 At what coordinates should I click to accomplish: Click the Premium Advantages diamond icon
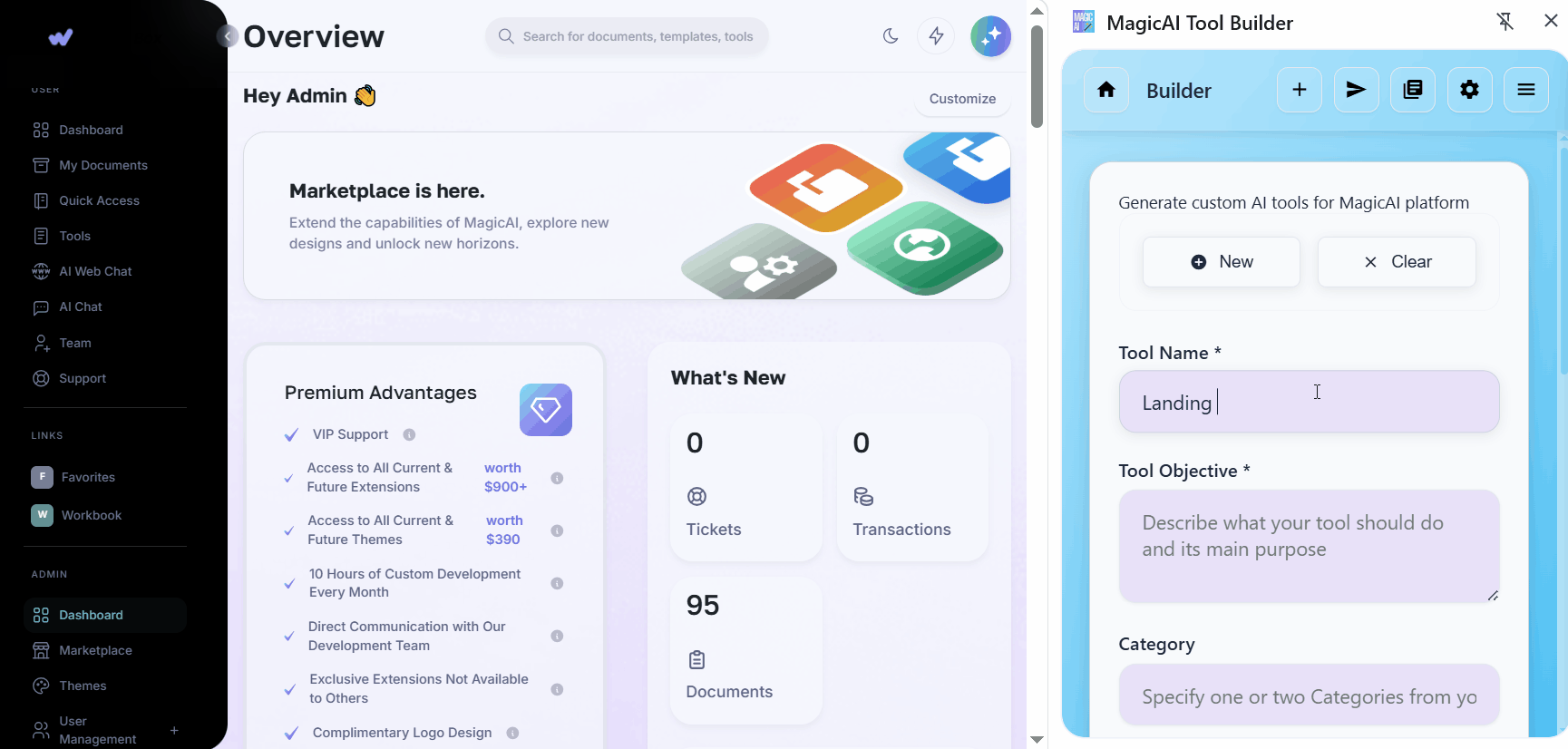545,410
